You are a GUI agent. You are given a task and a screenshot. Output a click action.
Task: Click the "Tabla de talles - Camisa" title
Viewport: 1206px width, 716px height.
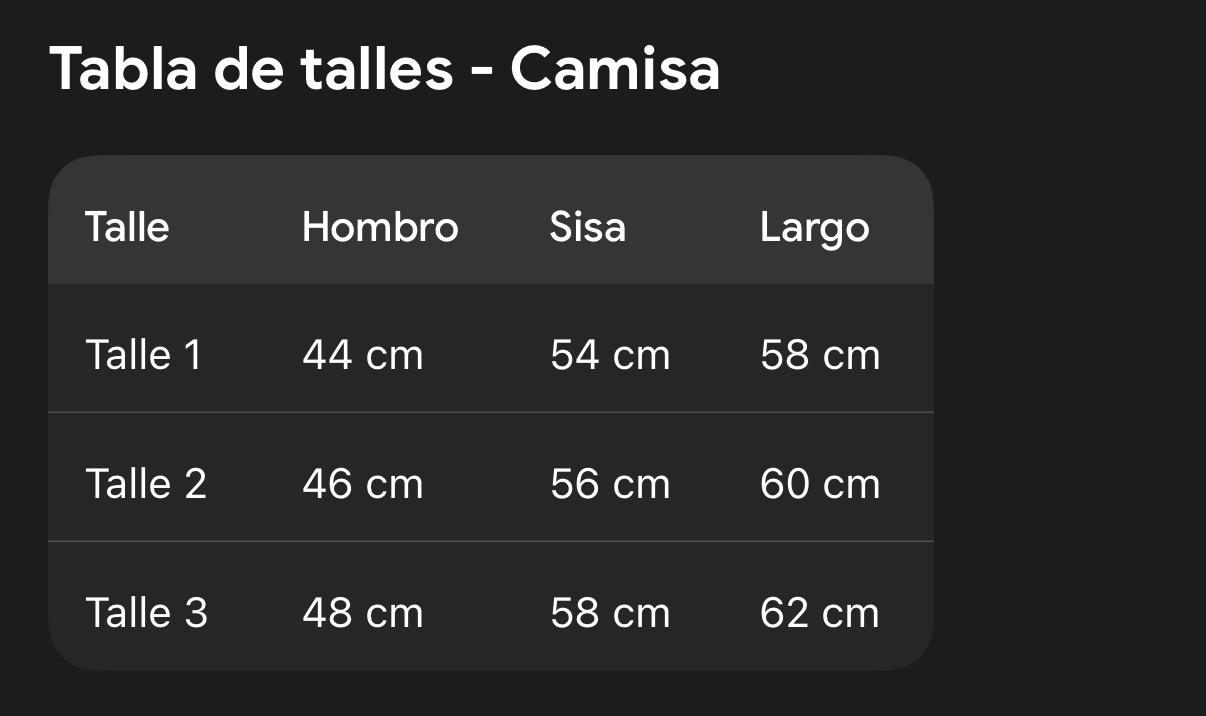pos(385,69)
